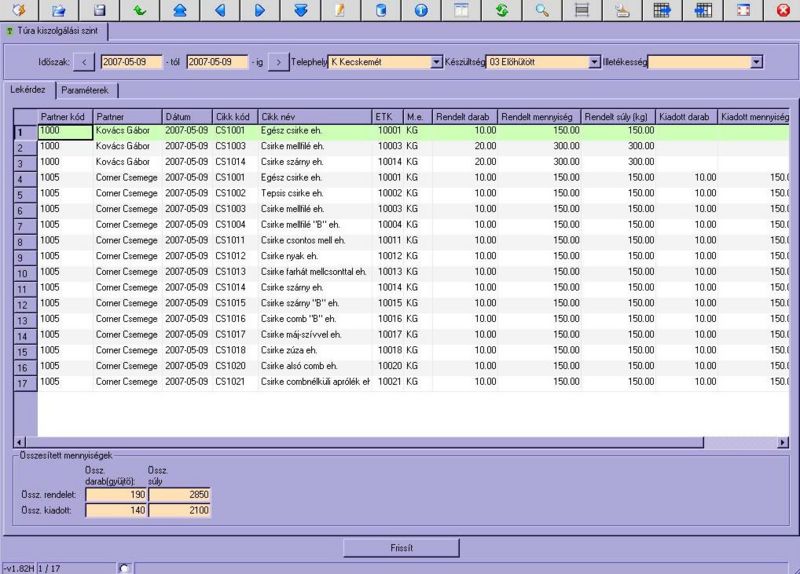The width and height of the screenshot is (800, 574).
Task: Jump to last record with double-down arrow
Action: tap(301, 10)
